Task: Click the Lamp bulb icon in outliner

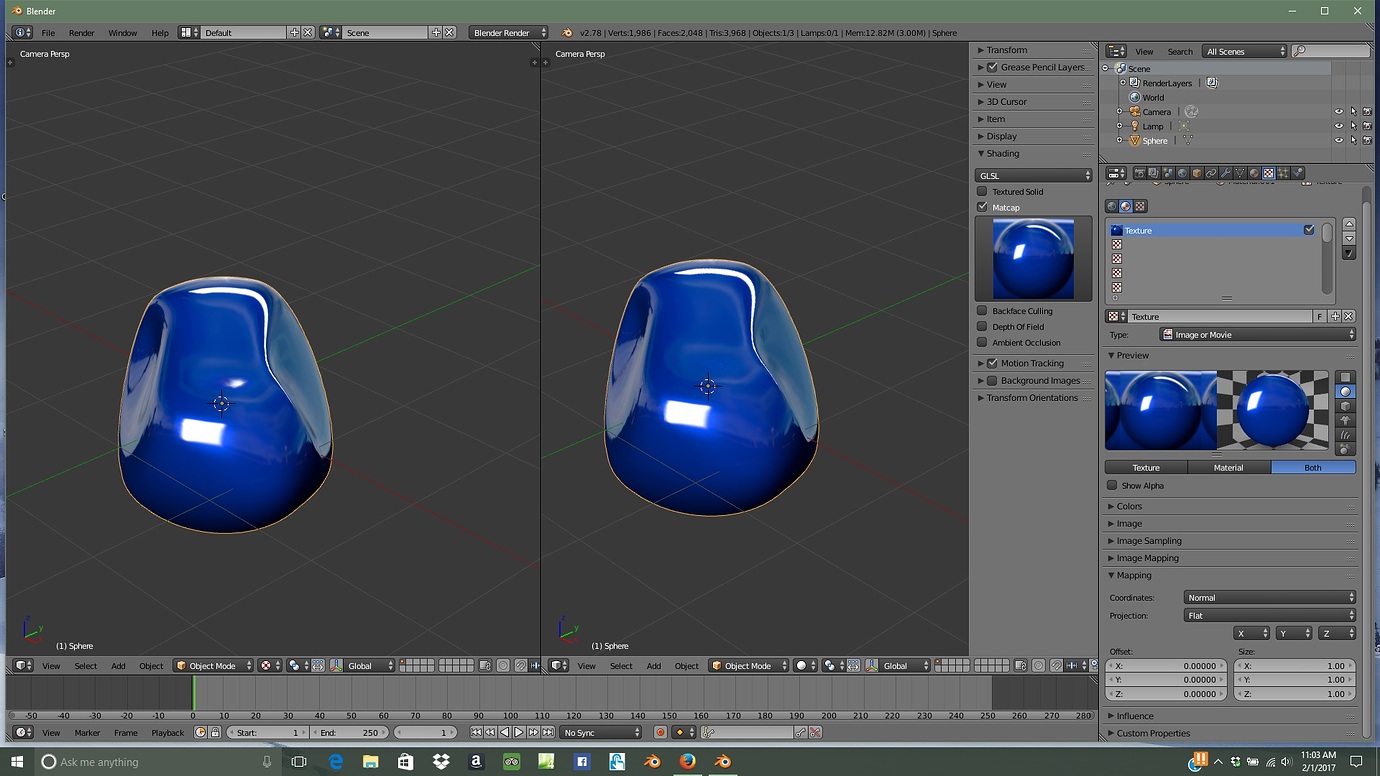Action: coord(1135,126)
